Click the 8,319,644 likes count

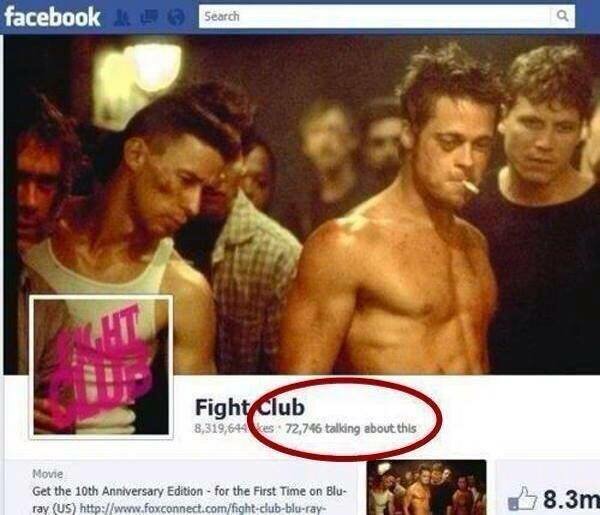(234, 428)
